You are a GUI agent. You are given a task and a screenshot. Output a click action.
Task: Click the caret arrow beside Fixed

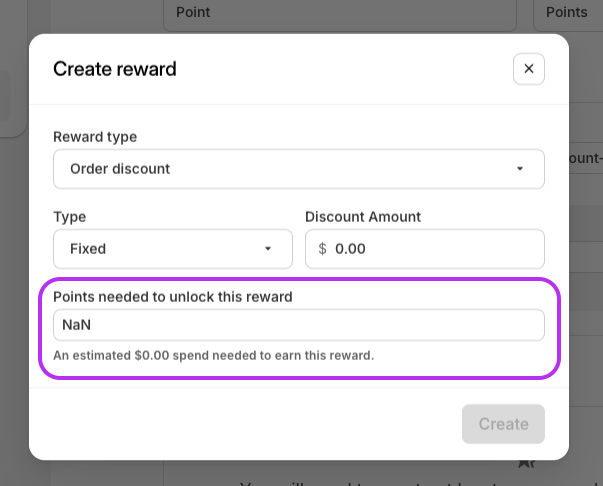267,249
